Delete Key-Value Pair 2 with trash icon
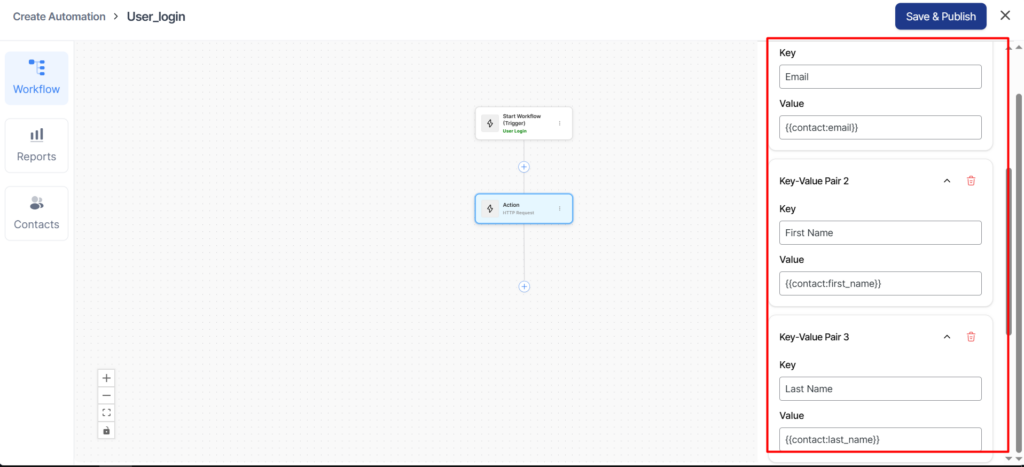The image size is (1024, 467). [970, 181]
